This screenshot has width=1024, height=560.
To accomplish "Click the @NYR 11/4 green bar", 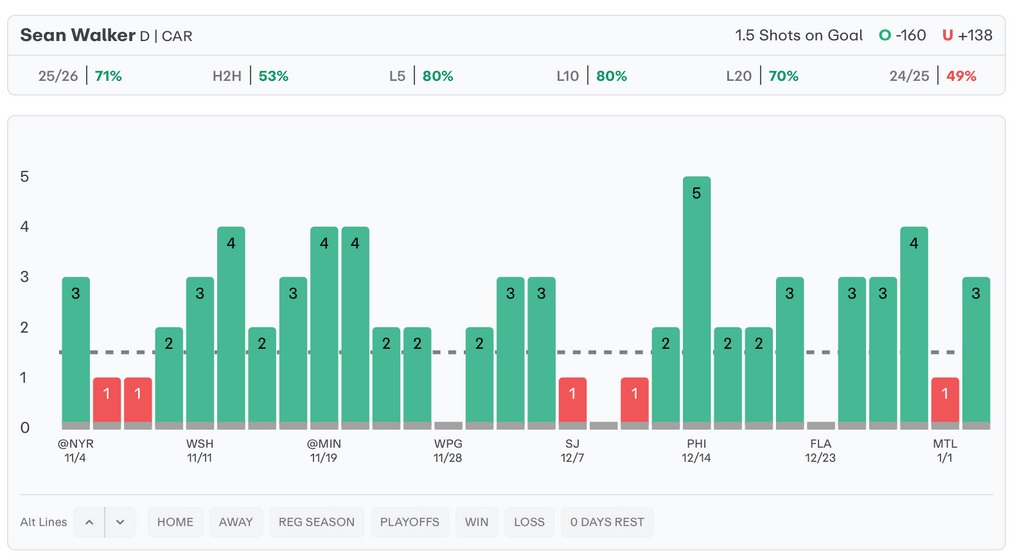I will point(76,350).
